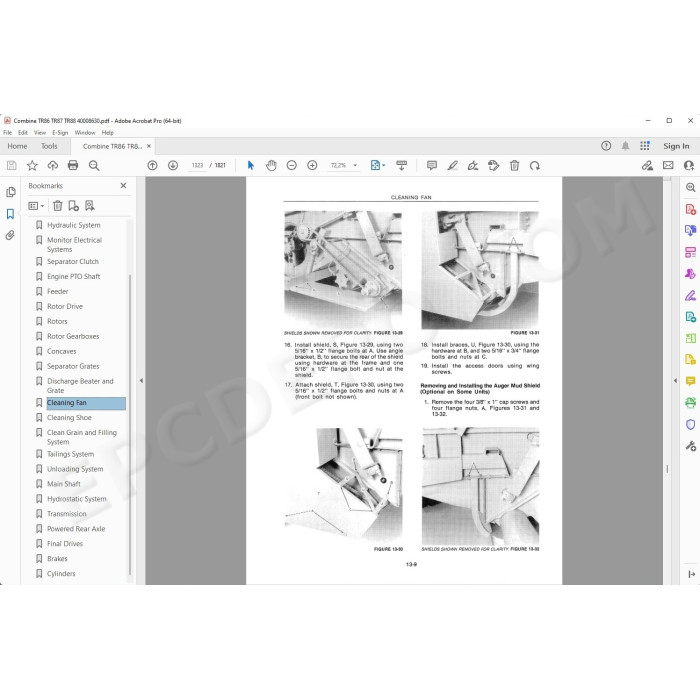Image resolution: width=700 pixels, height=700 pixels.
Task: Star the document with the bookmark star icon
Action: tap(32, 166)
